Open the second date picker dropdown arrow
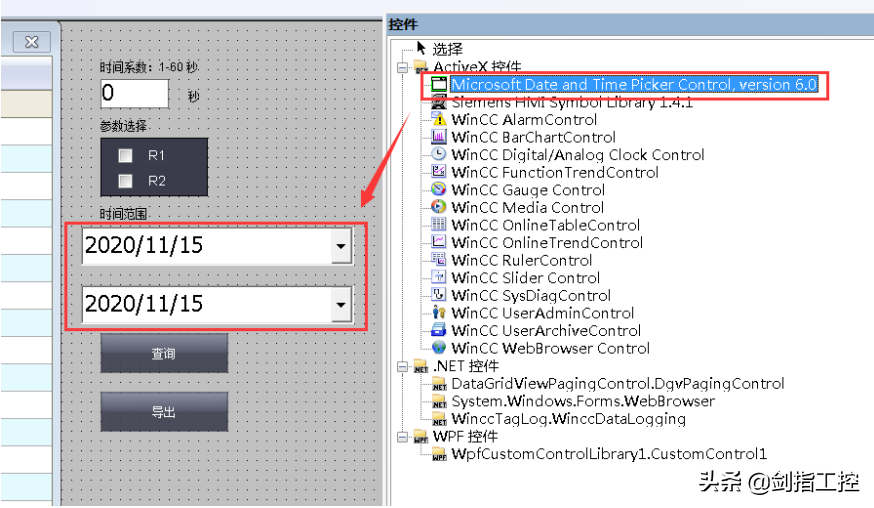Image resolution: width=874 pixels, height=508 pixels. pyautogui.click(x=341, y=304)
